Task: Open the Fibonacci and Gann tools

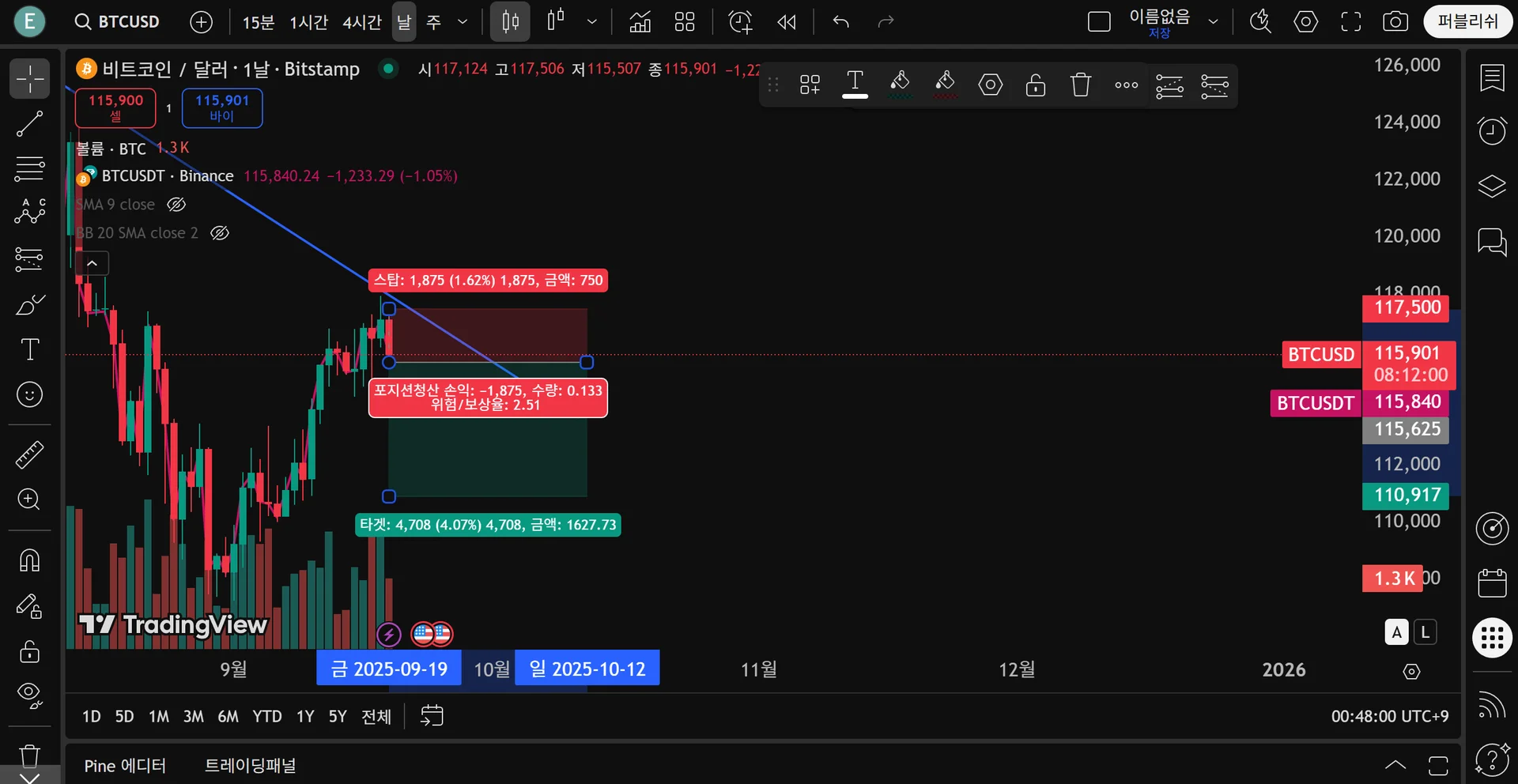Action: [30, 168]
